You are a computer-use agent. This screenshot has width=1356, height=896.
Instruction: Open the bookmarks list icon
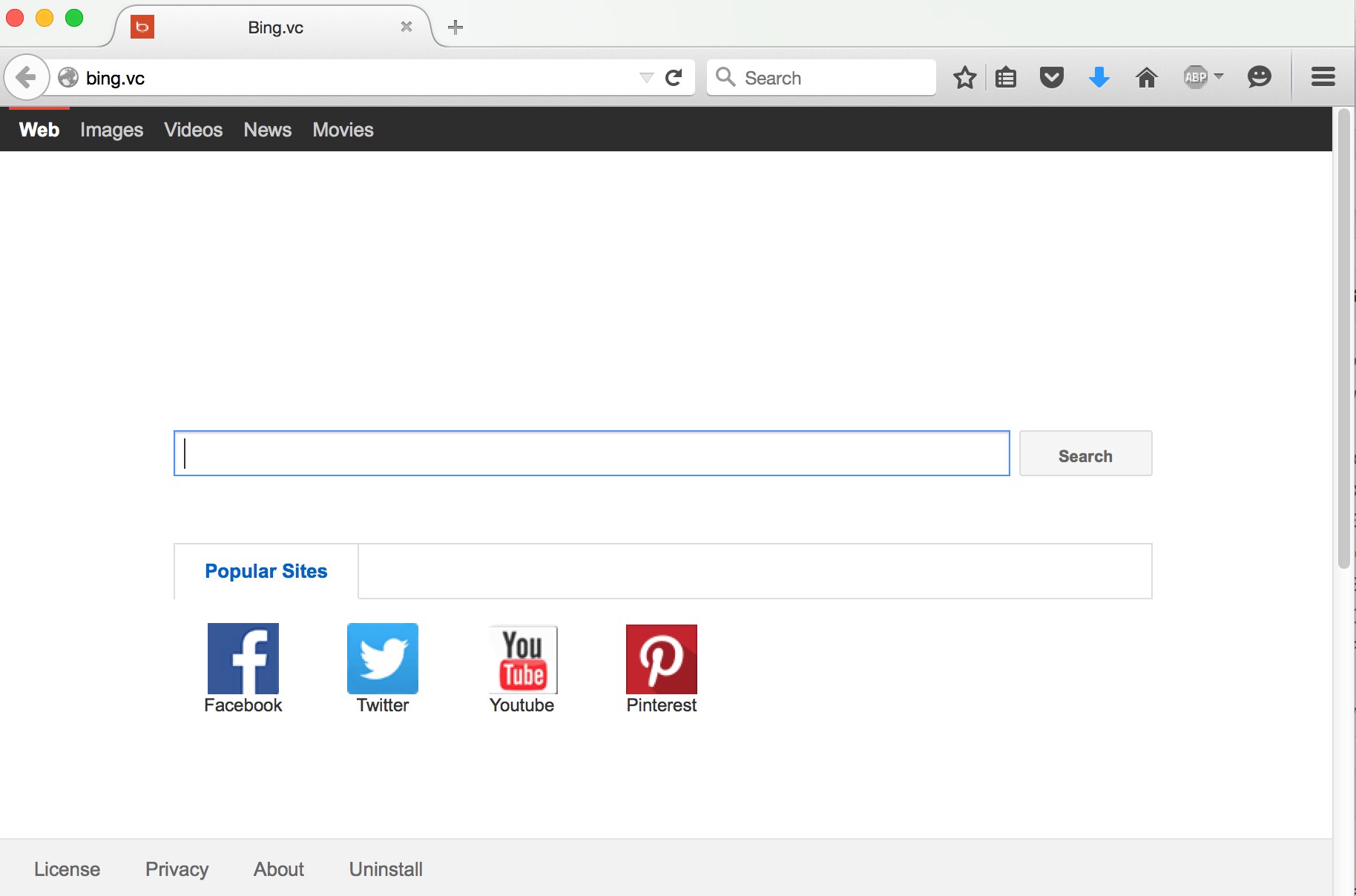pos(1006,78)
